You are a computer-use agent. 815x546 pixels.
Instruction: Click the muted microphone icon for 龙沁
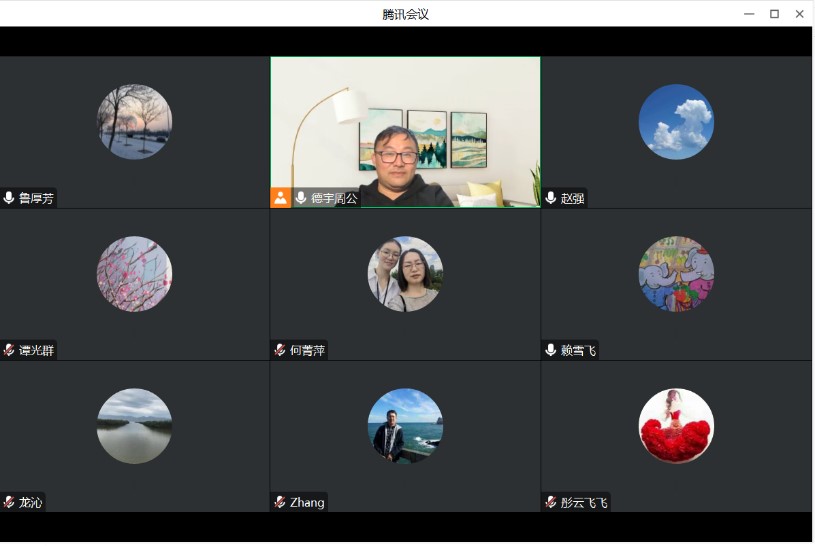9,502
